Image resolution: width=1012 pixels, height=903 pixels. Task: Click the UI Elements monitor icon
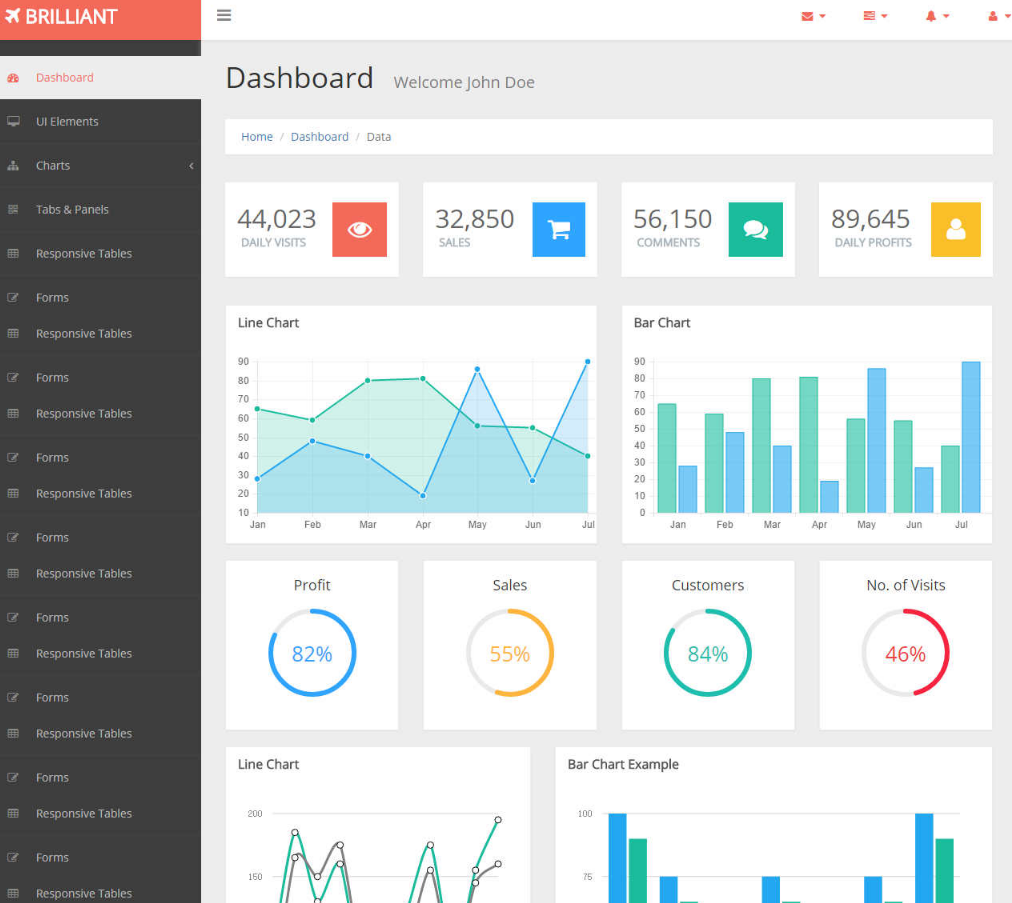[13, 122]
